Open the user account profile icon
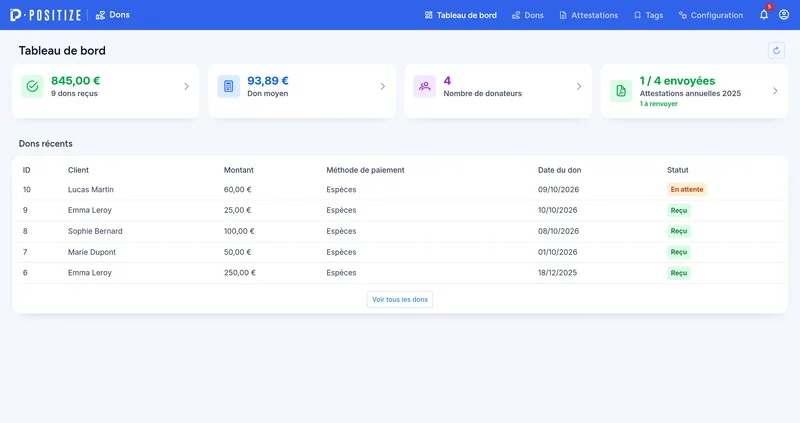 point(784,15)
